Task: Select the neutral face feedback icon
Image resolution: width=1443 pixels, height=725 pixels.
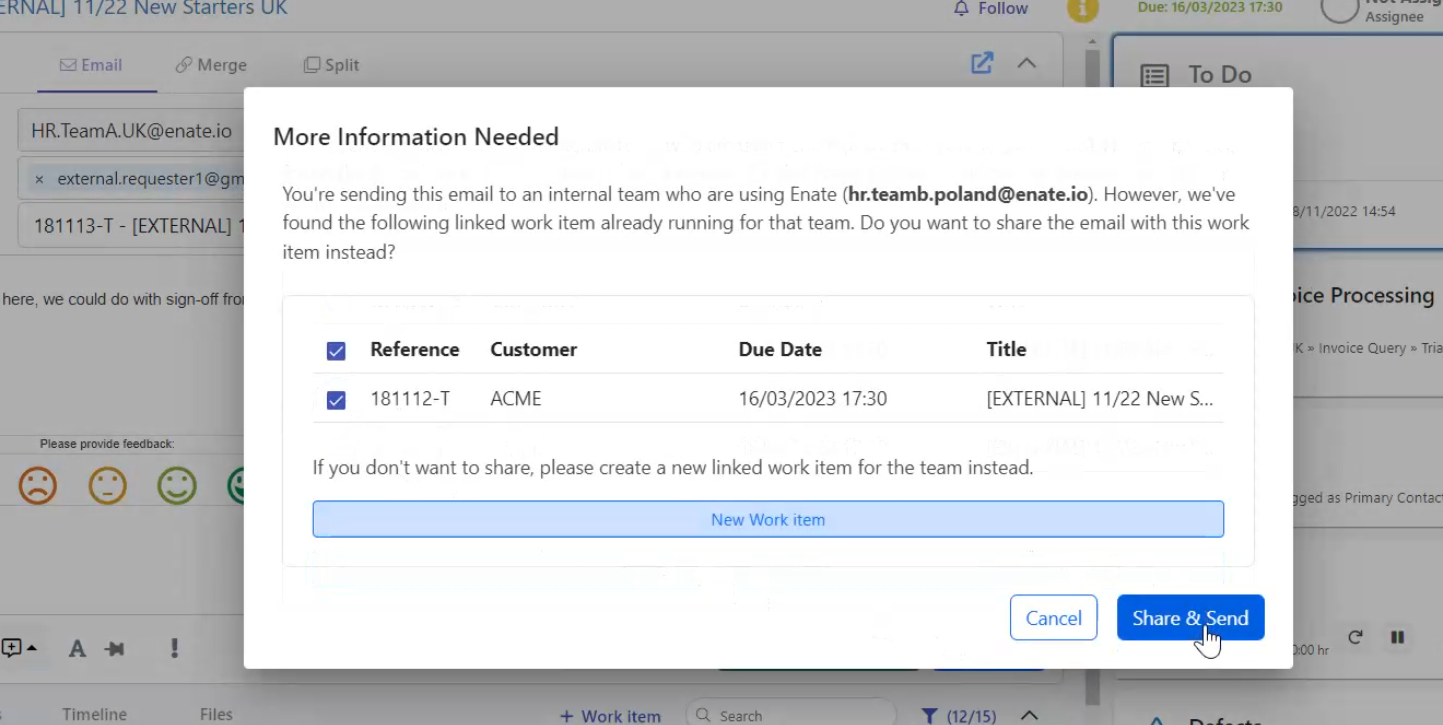Action: [107, 486]
